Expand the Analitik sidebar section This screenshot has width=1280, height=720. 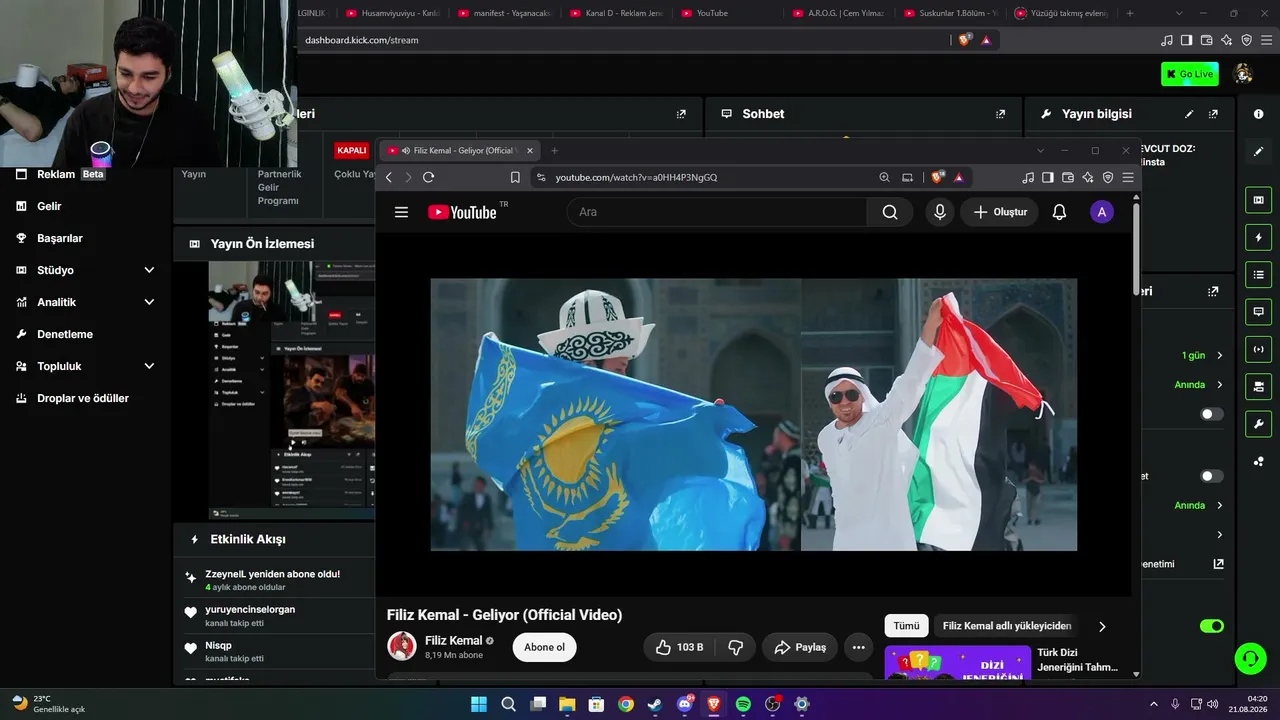[x=149, y=302]
